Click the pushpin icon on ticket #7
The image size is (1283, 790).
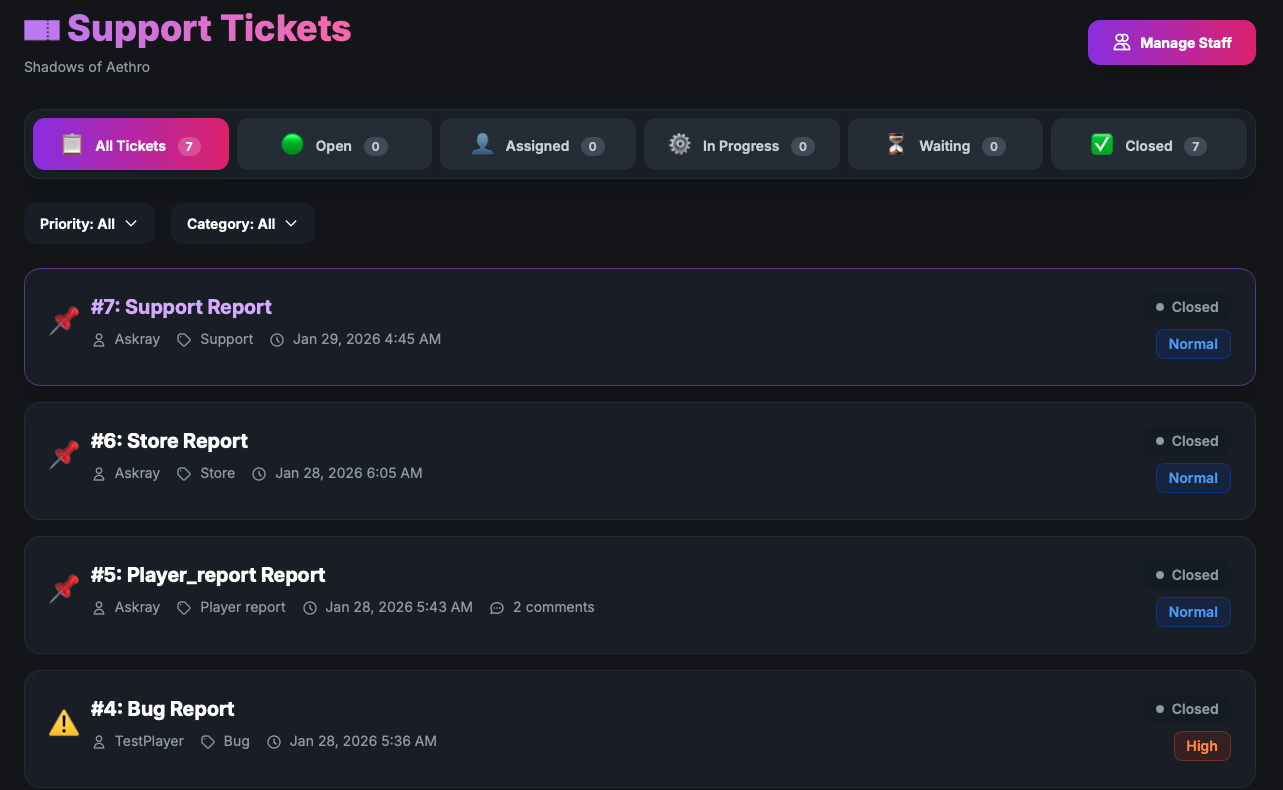coord(63,320)
